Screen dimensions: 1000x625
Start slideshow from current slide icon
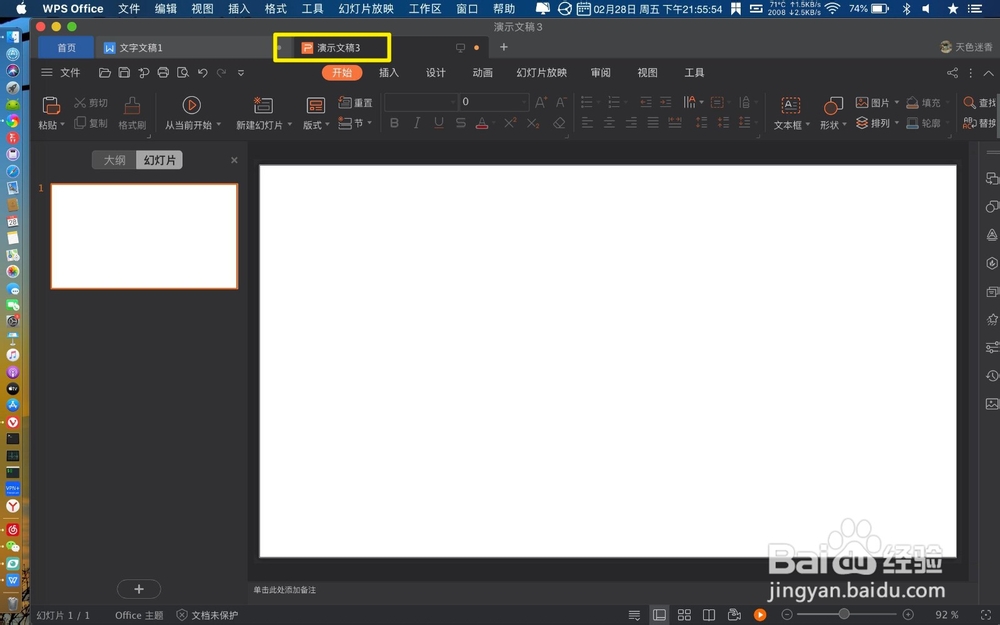[191, 105]
